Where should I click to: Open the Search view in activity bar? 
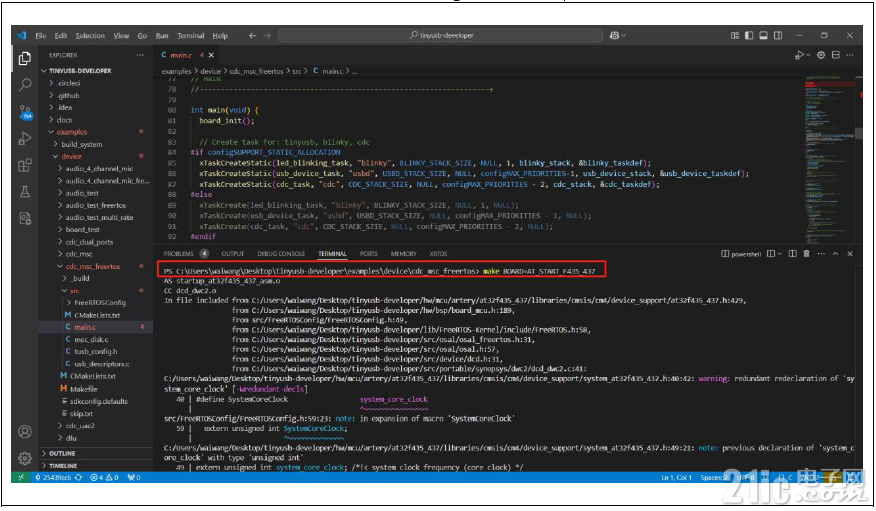[25, 85]
